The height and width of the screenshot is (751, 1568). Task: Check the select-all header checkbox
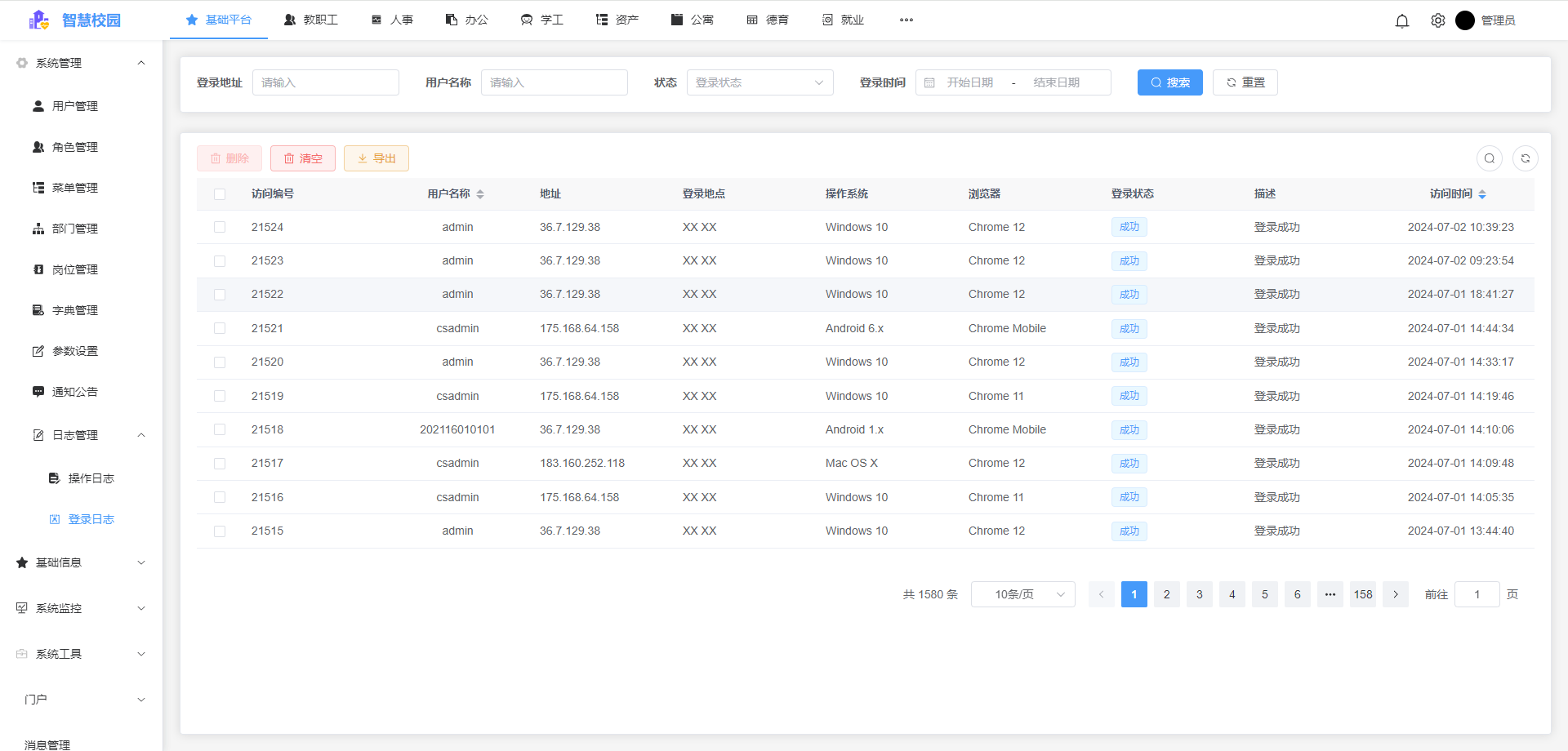point(220,194)
